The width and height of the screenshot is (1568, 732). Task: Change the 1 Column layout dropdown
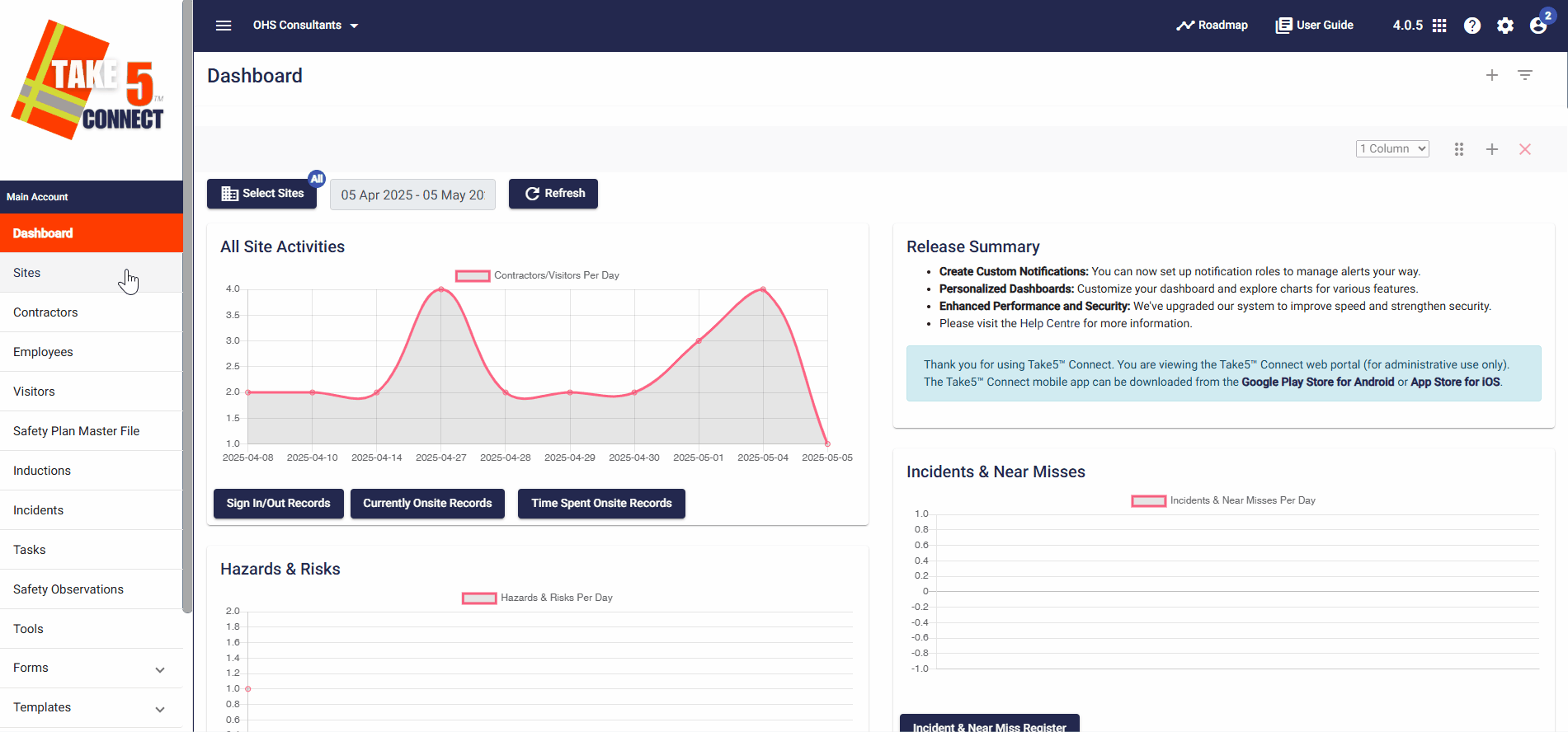(x=1392, y=148)
